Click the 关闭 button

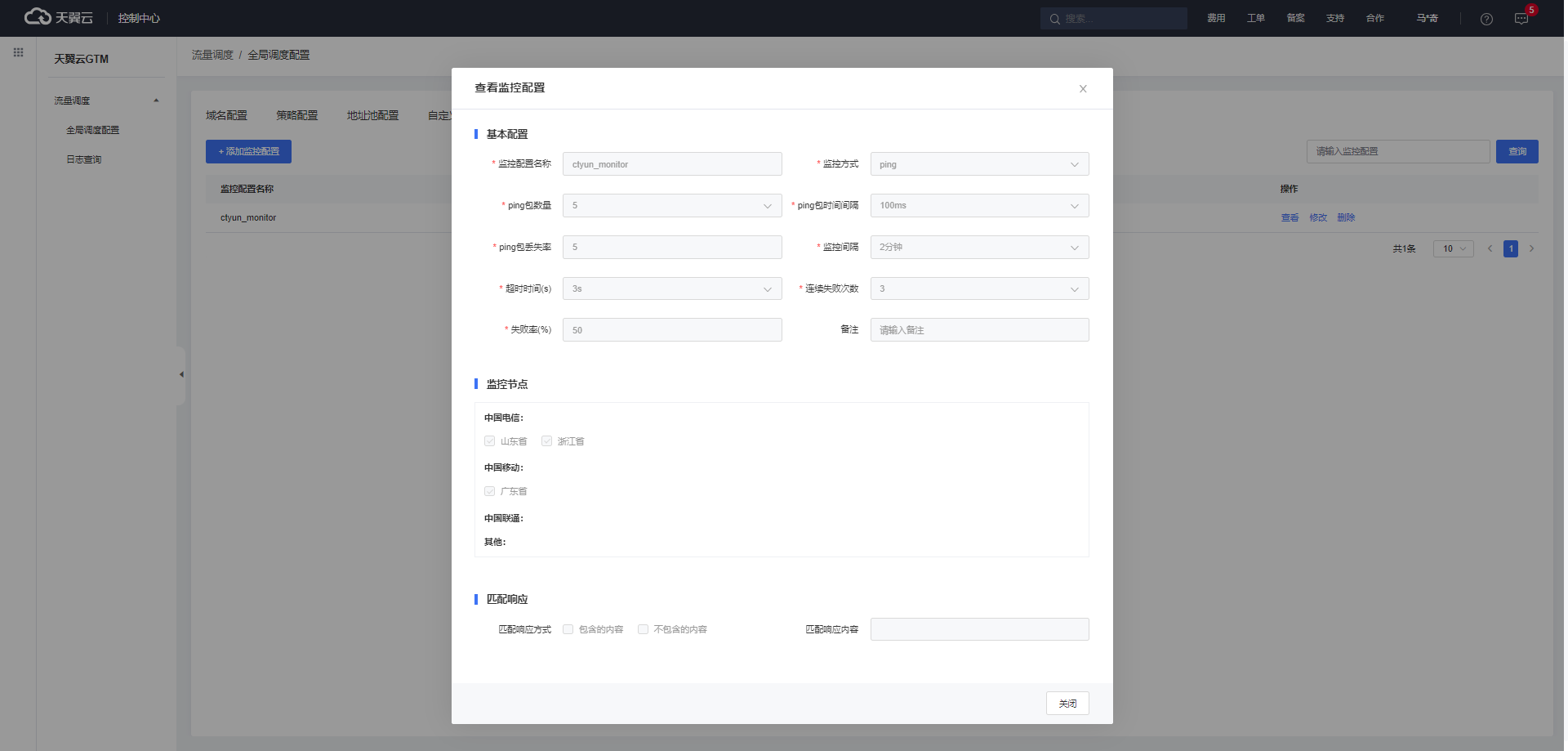1067,704
